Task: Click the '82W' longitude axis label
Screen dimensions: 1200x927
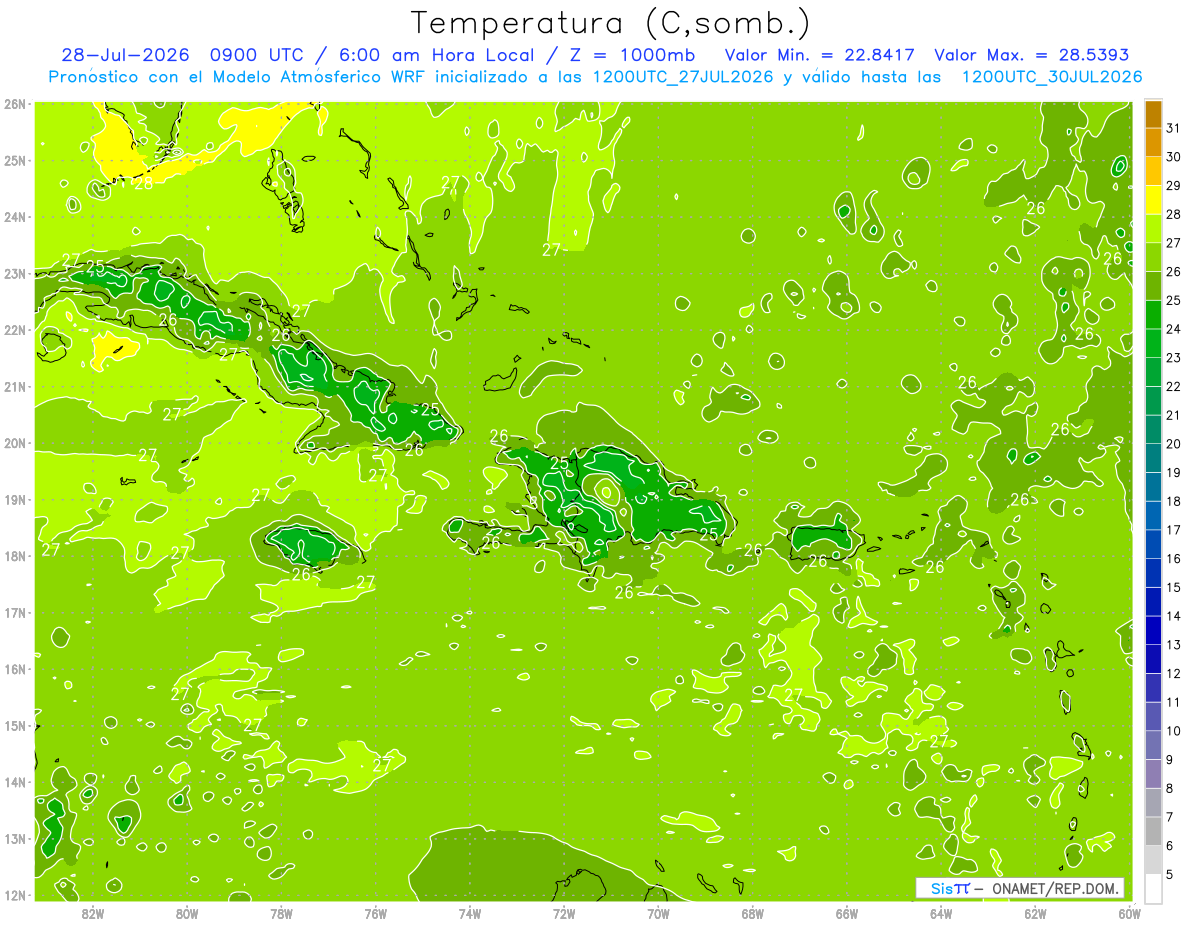Action: [93, 914]
